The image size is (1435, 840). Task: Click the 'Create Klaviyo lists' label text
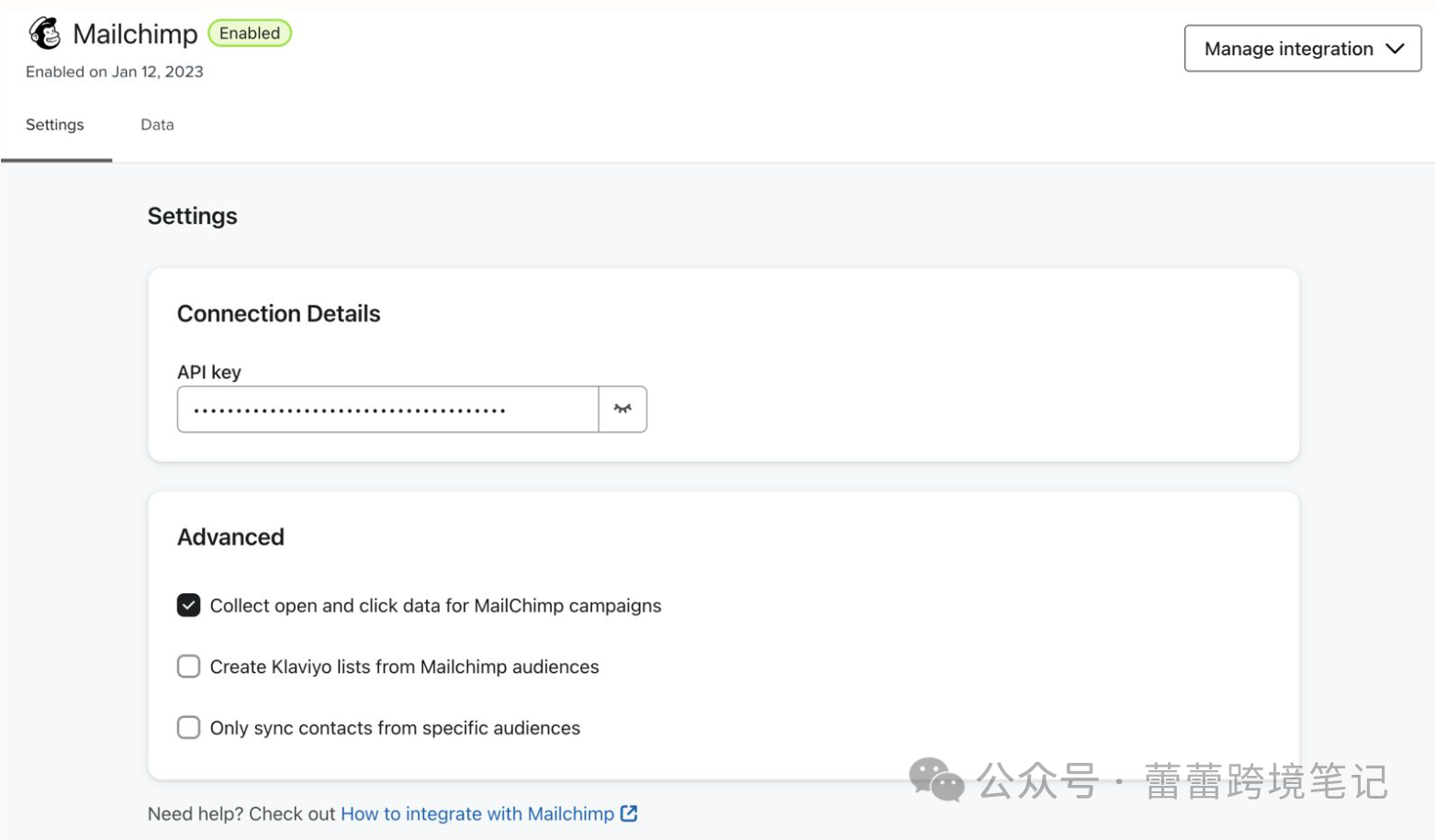click(404, 666)
